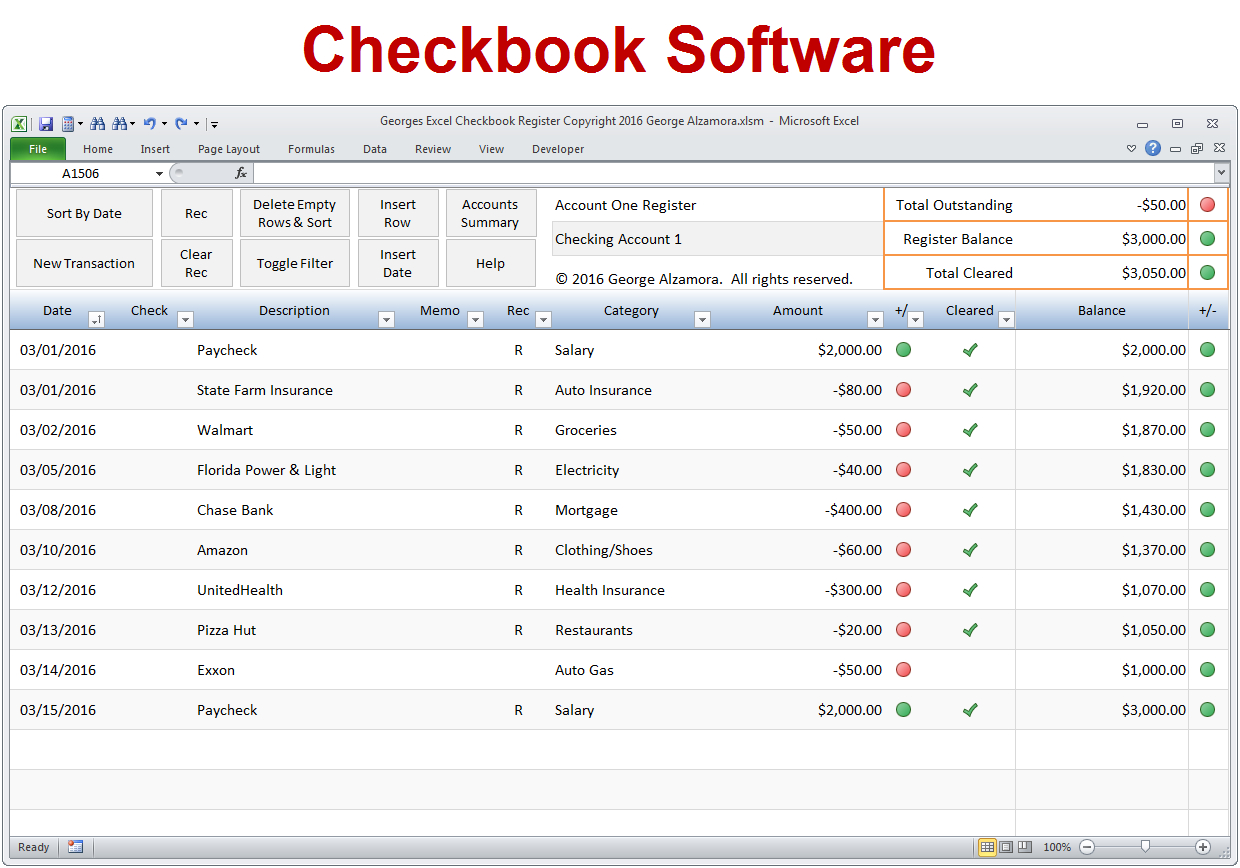Open the Category column filter dropdown
1240x868 pixels.
coord(703,317)
